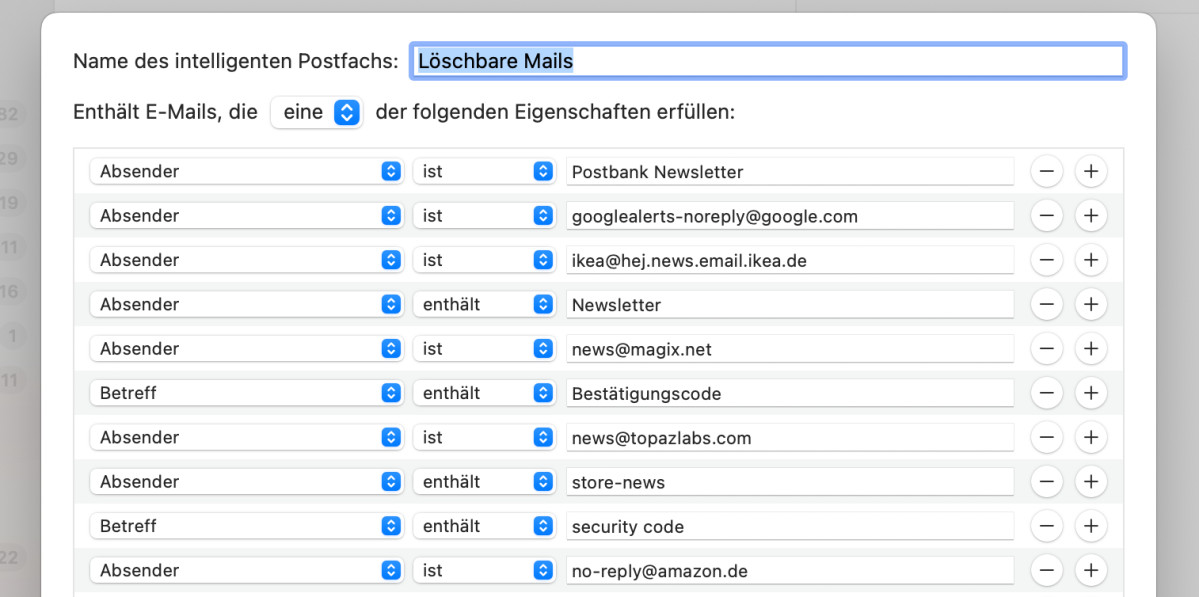
Task: Click plus button beside news@magix.net
Action: pyautogui.click(x=1091, y=349)
